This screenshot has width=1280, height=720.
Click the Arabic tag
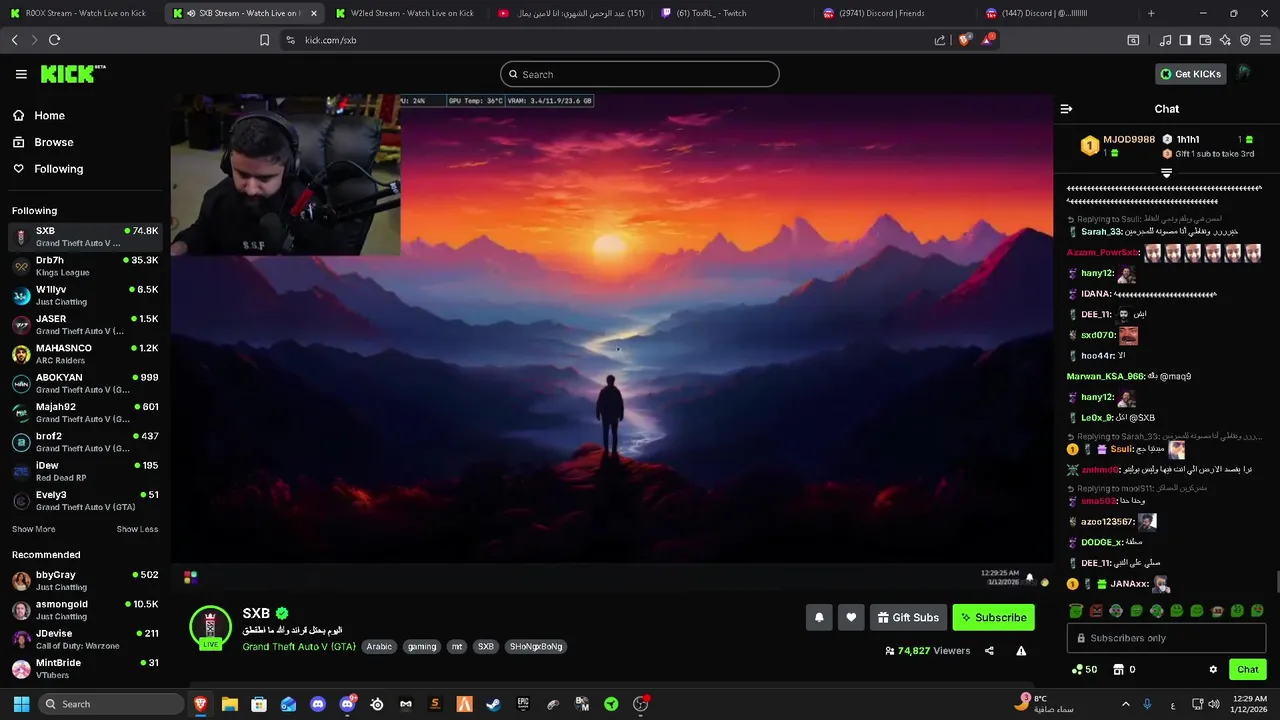tap(379, 647)
